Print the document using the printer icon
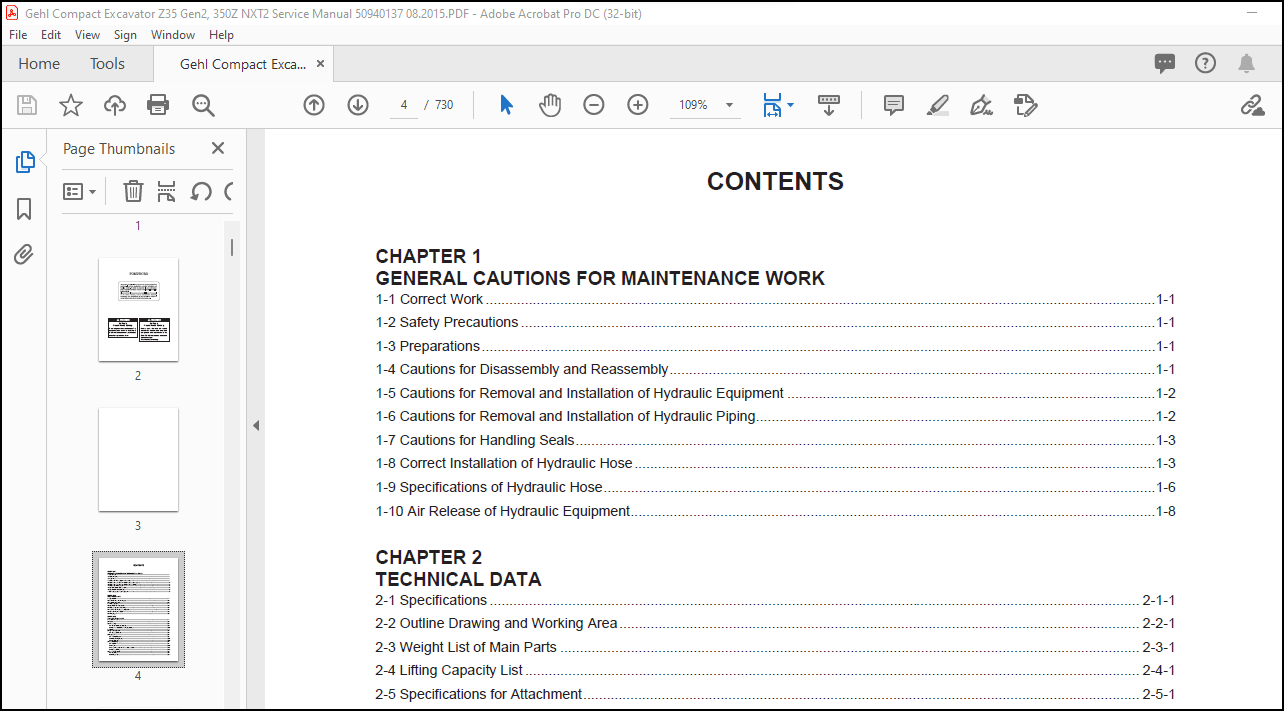Viewport: 1284px width, 711px height. pyautogui.click(x=158, y=105)
